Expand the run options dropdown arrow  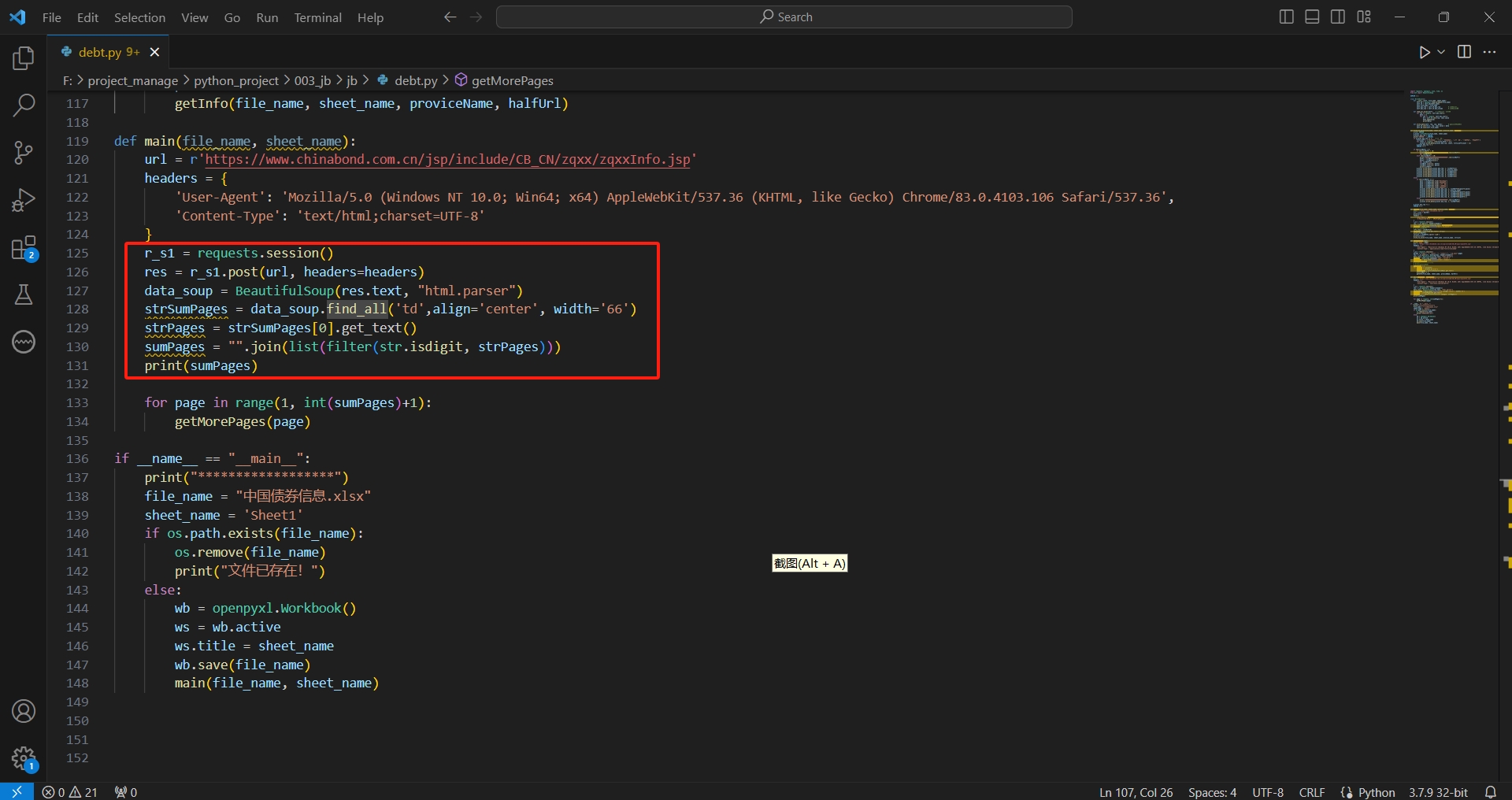pyautogui.click(x=1441, y=52)
